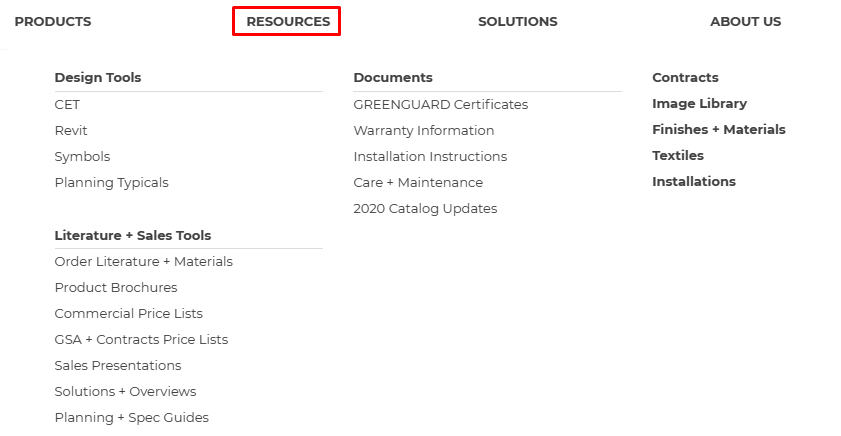Open the Textiles page
This screenshot has height=436, width=841.
(677, 155)
